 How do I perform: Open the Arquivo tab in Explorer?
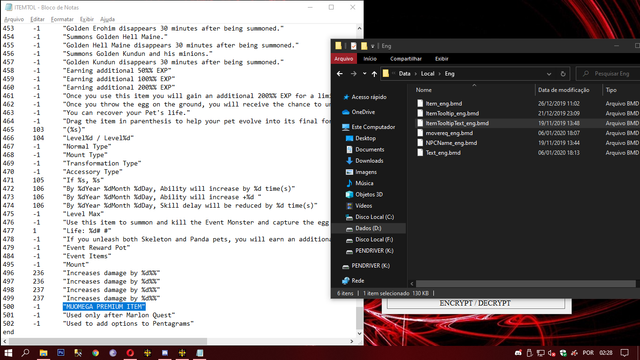pos(344,59)
